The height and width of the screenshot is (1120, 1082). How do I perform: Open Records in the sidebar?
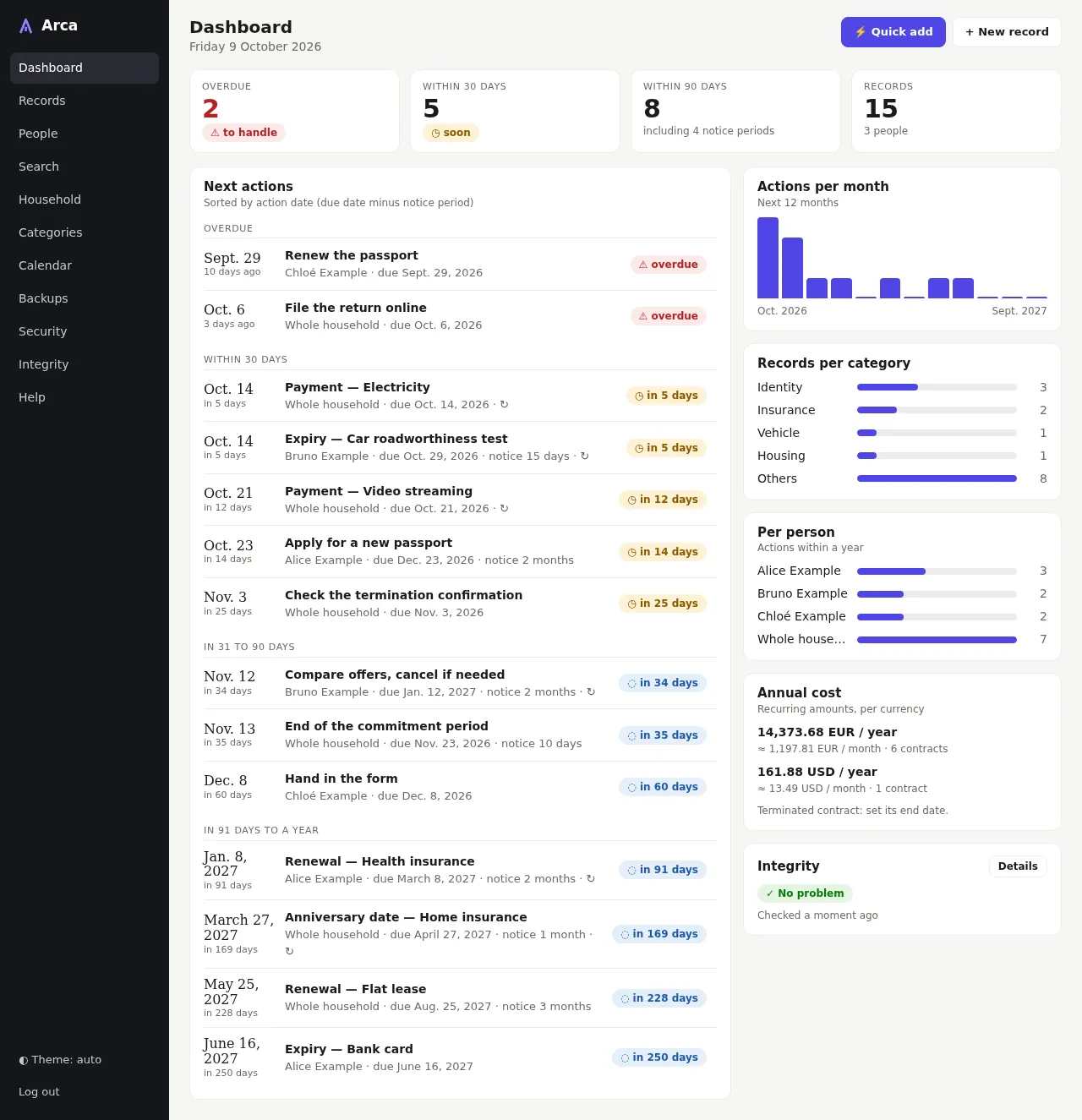pyautogui.click(x=85, y=101)
